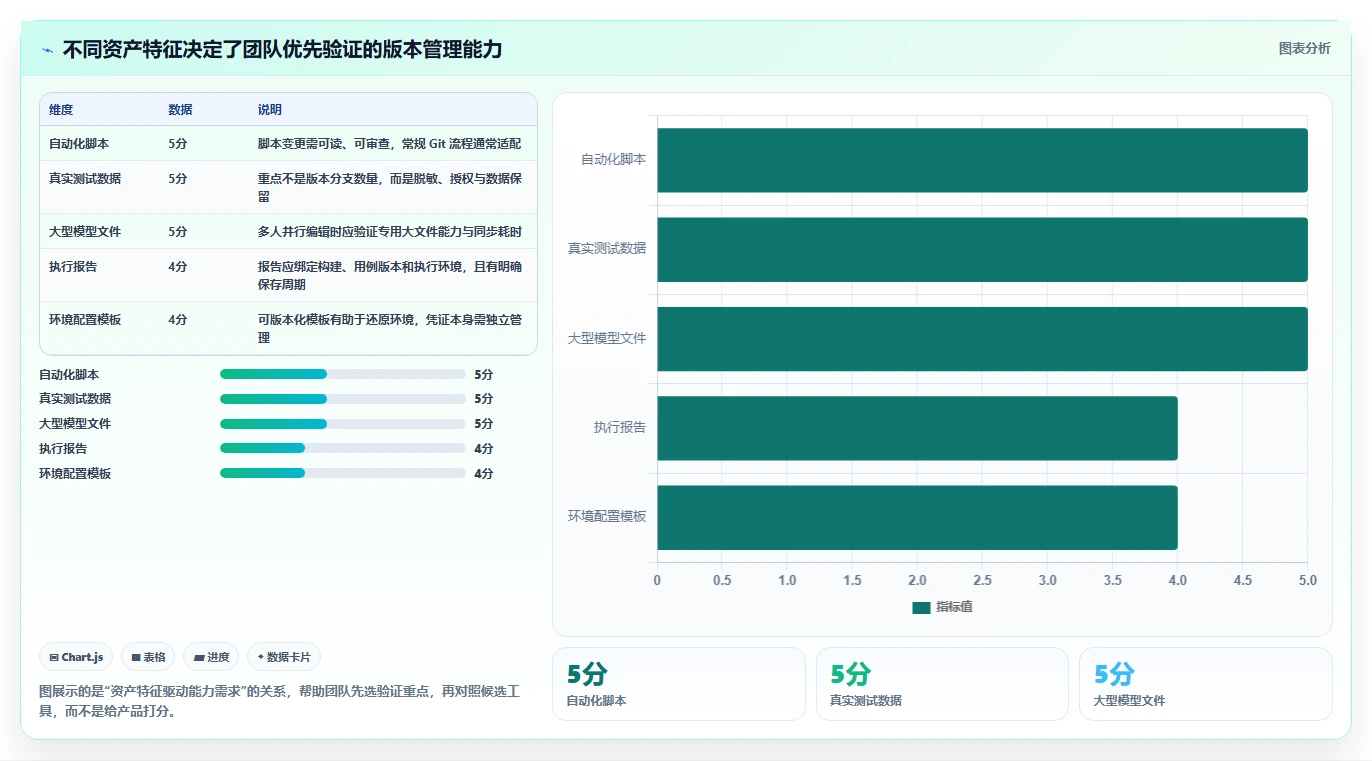Select the 进度 tag

pos(211,657)
